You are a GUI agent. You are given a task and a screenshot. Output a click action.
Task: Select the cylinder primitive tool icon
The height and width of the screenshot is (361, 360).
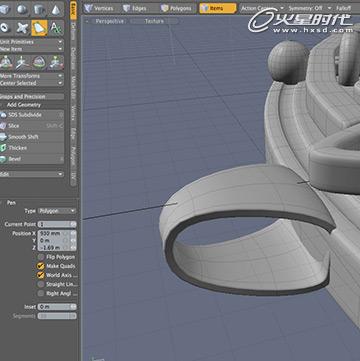pyautogui.click(x=39, y=9)
